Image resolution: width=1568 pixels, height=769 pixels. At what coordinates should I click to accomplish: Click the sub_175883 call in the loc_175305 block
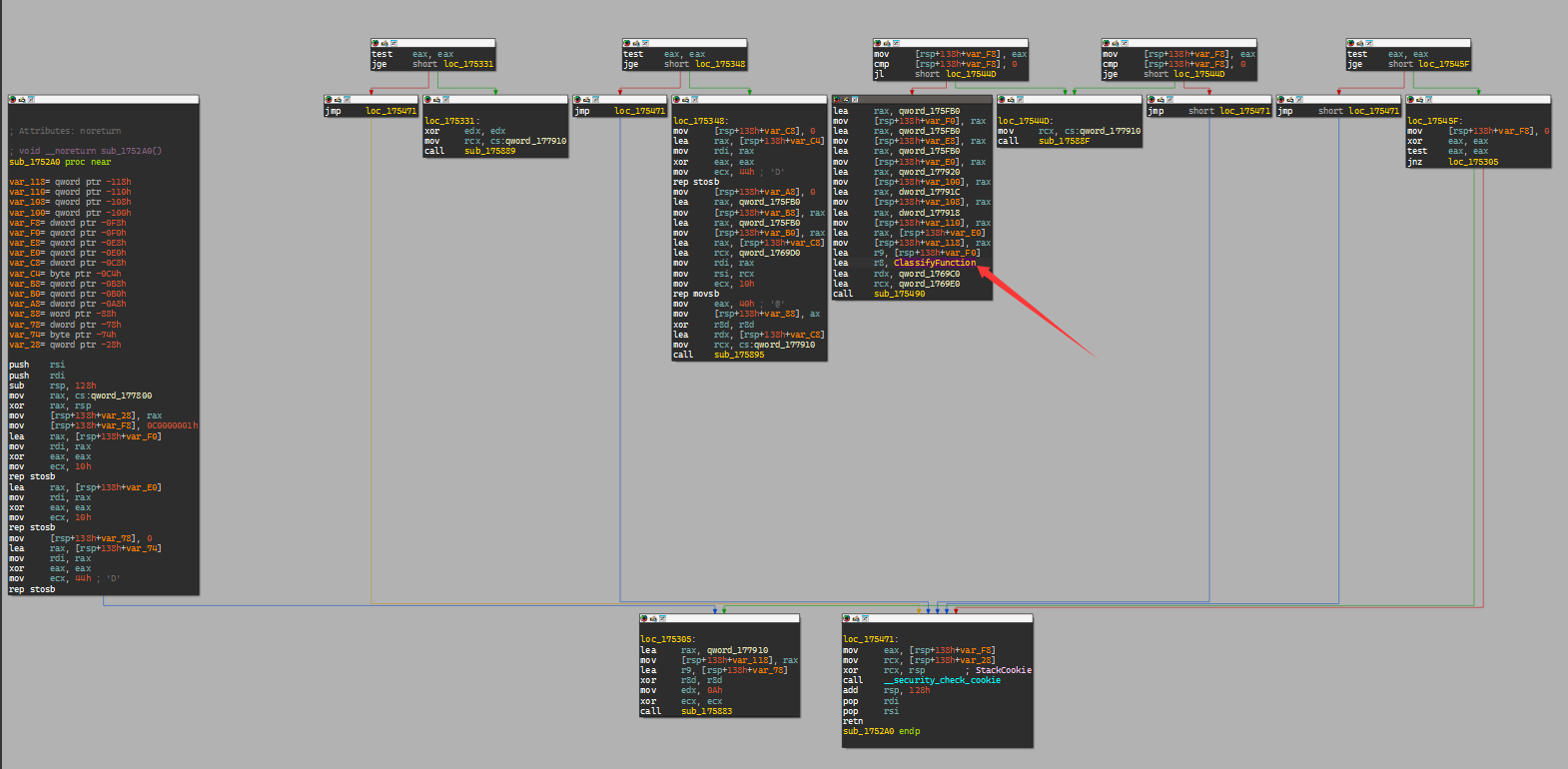706,712
